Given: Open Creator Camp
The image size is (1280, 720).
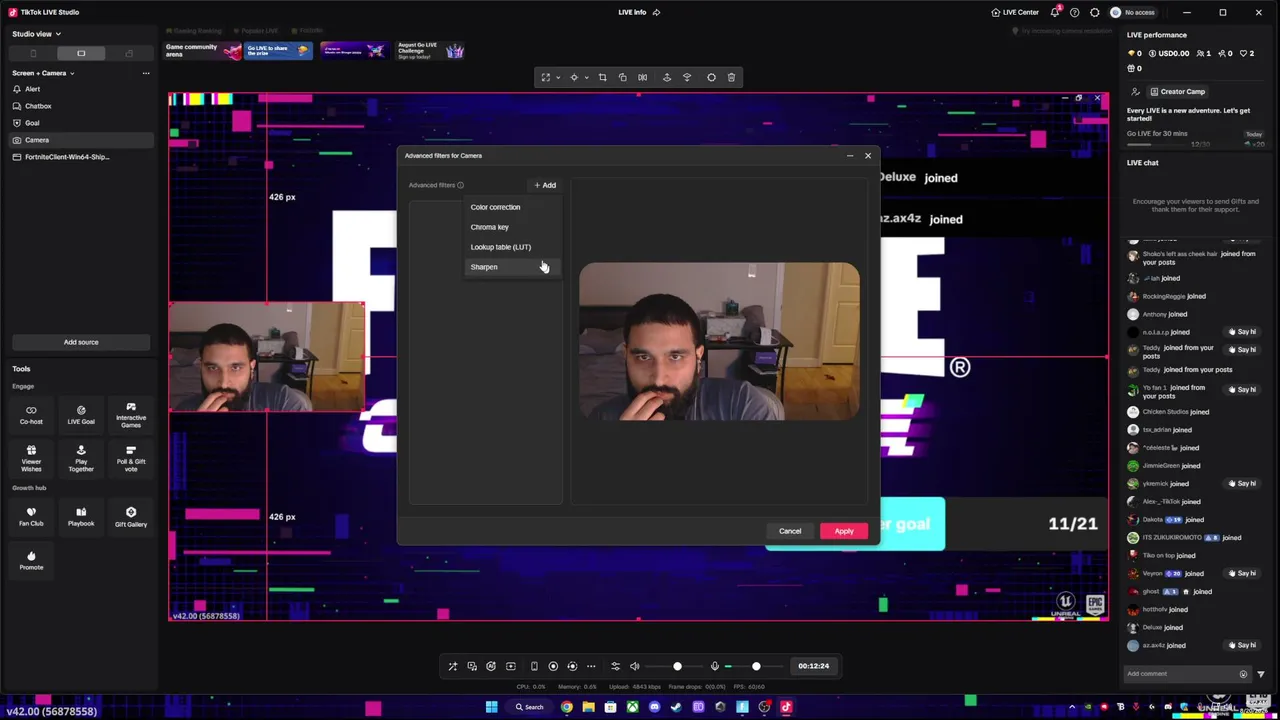Looking at the screenshot, I should pos(1176,91).
